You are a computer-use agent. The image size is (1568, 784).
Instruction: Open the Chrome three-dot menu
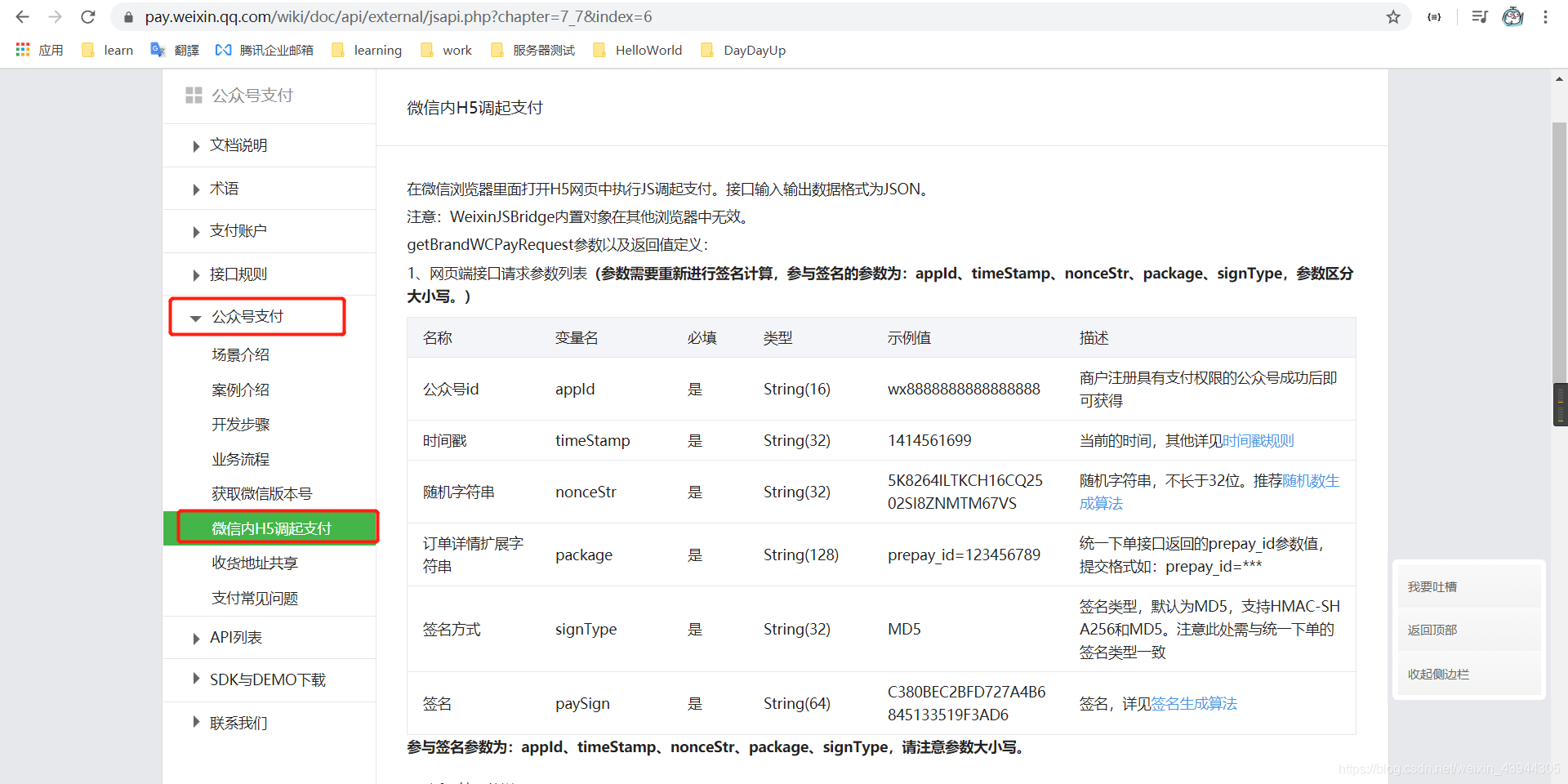[1545, 16]
